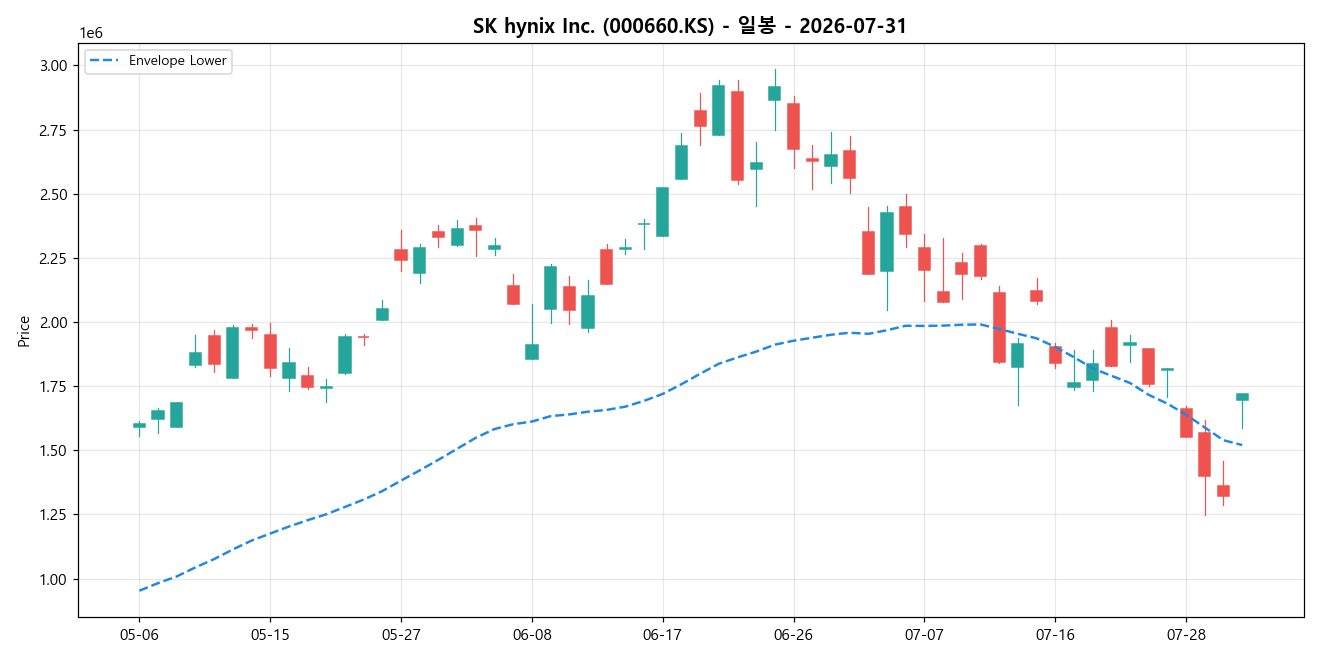The image size is (1320, 660).
Task: Click the green candle at 06-17
Action: point(663,212)
